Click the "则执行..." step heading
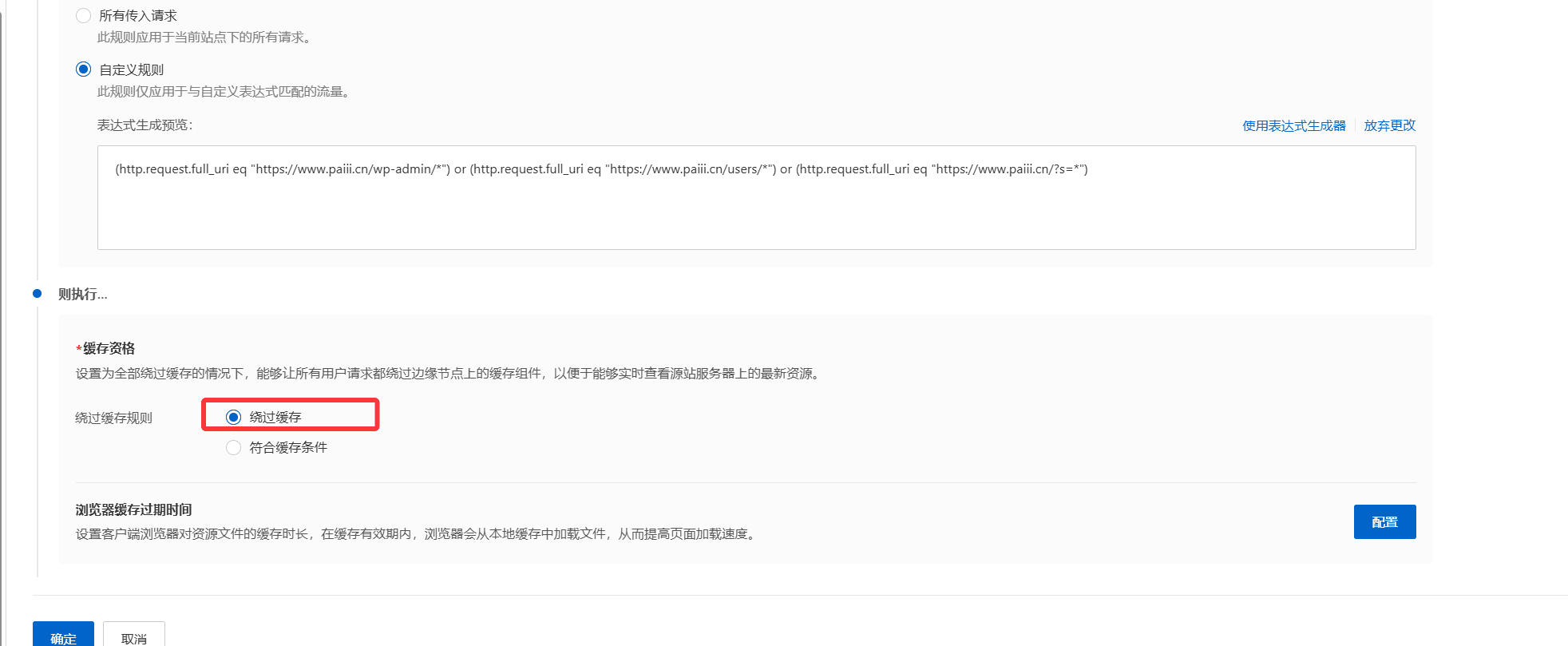The image size is (1568, 646). (x=82, y=294)
